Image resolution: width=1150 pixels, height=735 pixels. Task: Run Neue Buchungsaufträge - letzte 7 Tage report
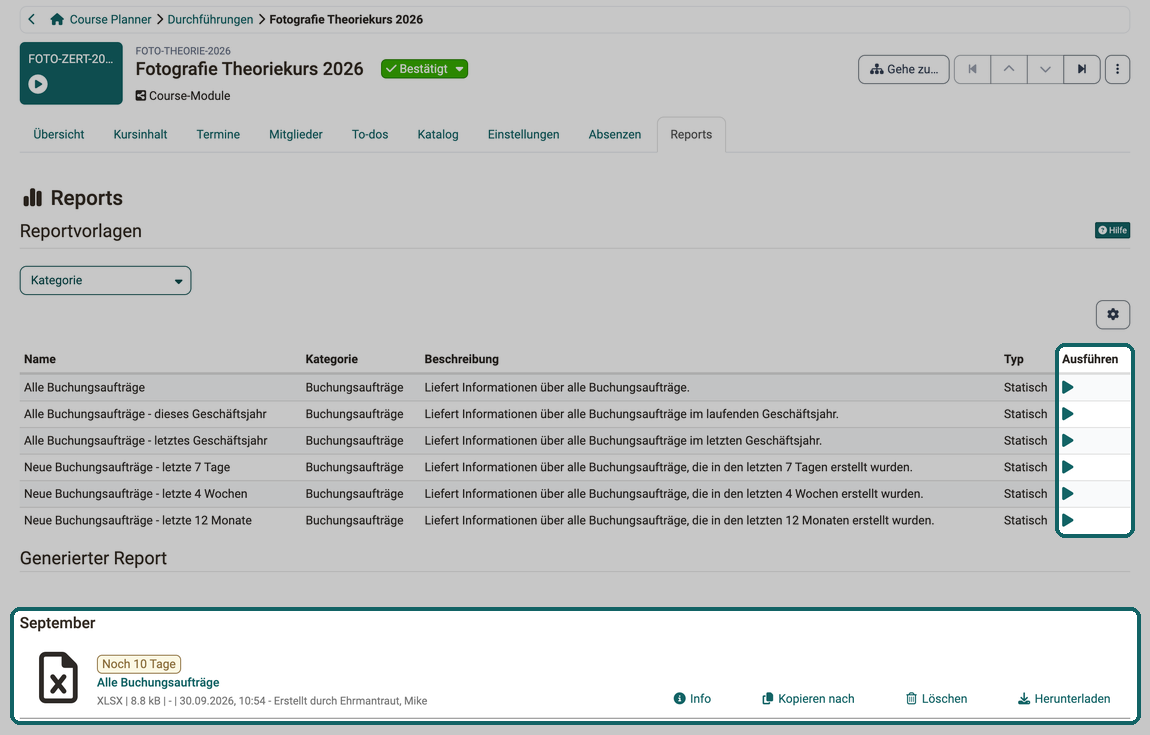point(1068,467)
